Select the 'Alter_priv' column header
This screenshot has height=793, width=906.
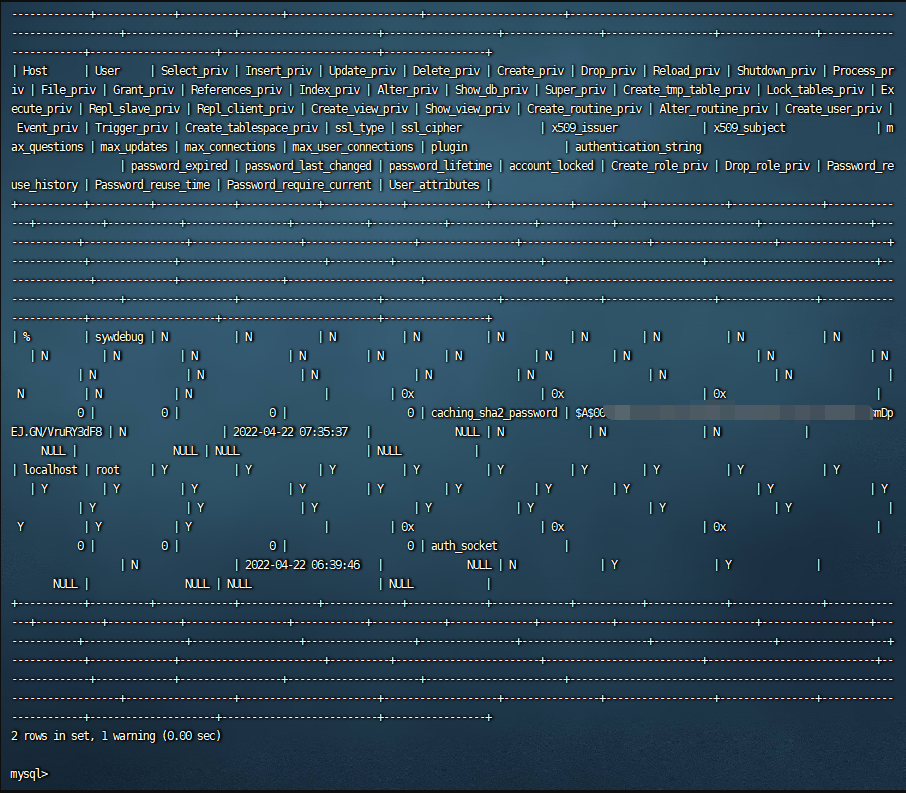coord(407,90)
